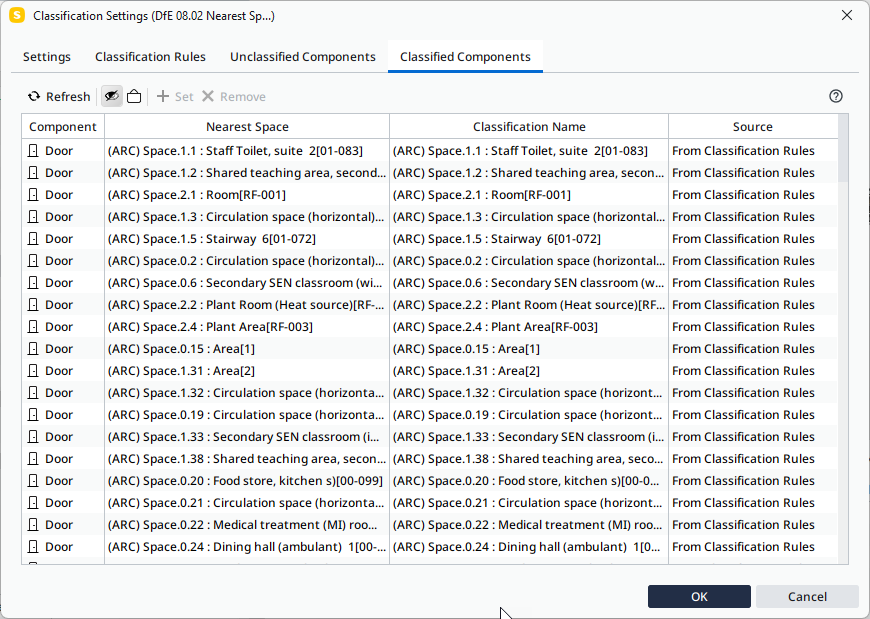Select Classification Name cell 'Space.0.24 : Dining hall (ambulant)'
870x619 pixels.
coord(528,547)
